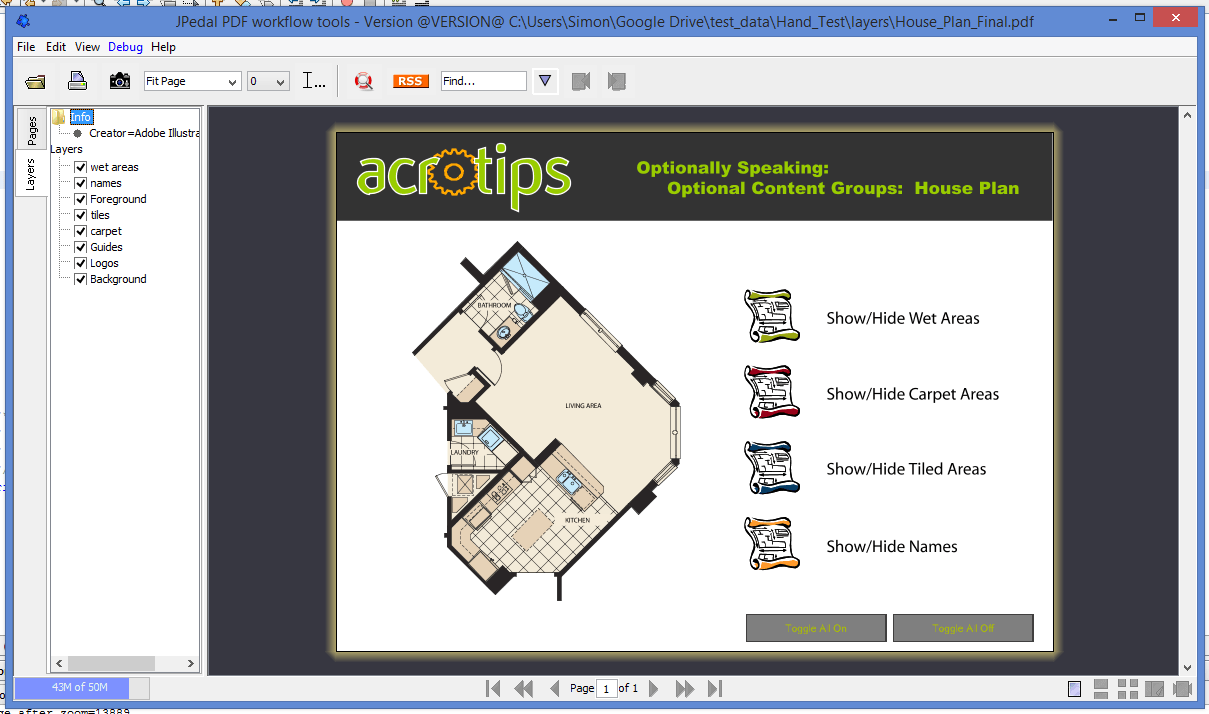Click the print document icon

(78, 81)
